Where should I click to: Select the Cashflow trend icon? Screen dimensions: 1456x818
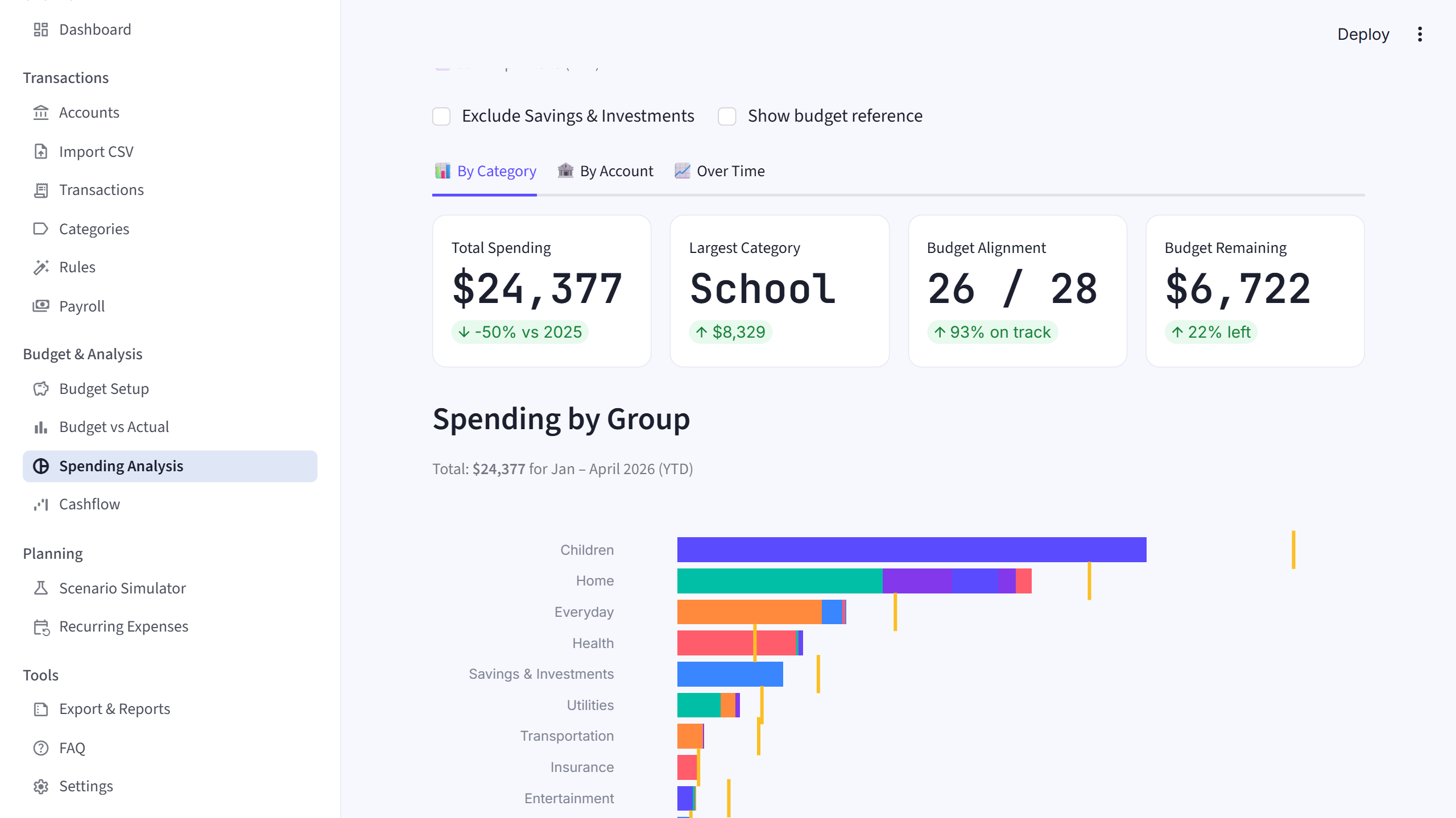(x=40, y=504)
